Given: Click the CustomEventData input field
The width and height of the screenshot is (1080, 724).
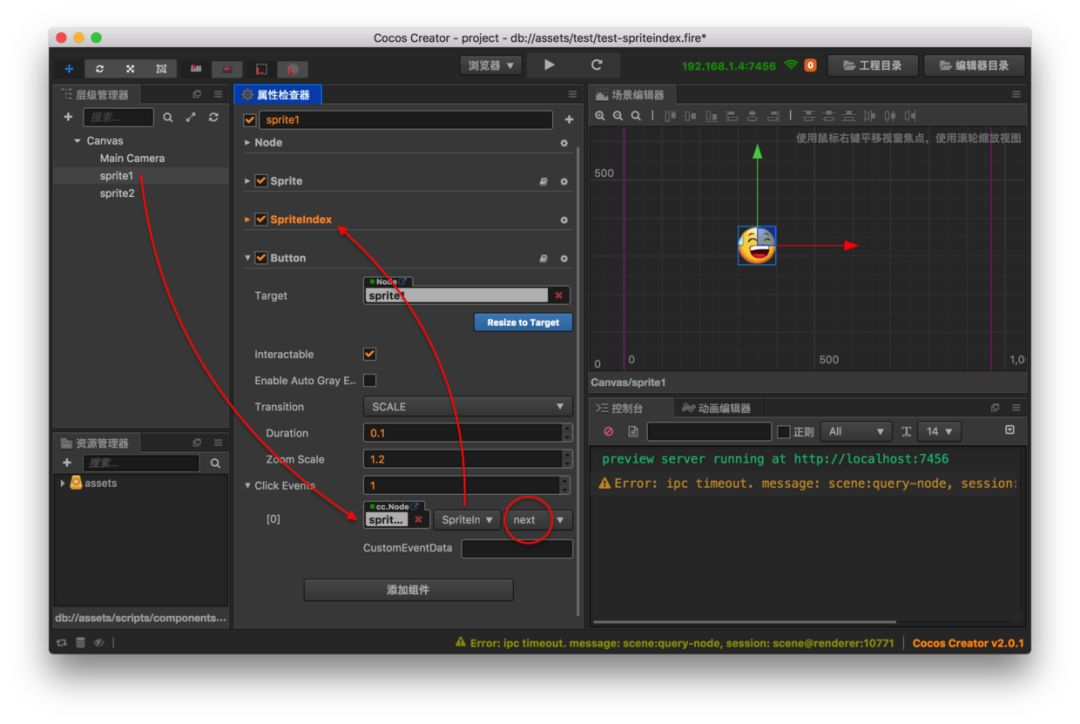Looking at the screenshot, I should click(516, 549).
